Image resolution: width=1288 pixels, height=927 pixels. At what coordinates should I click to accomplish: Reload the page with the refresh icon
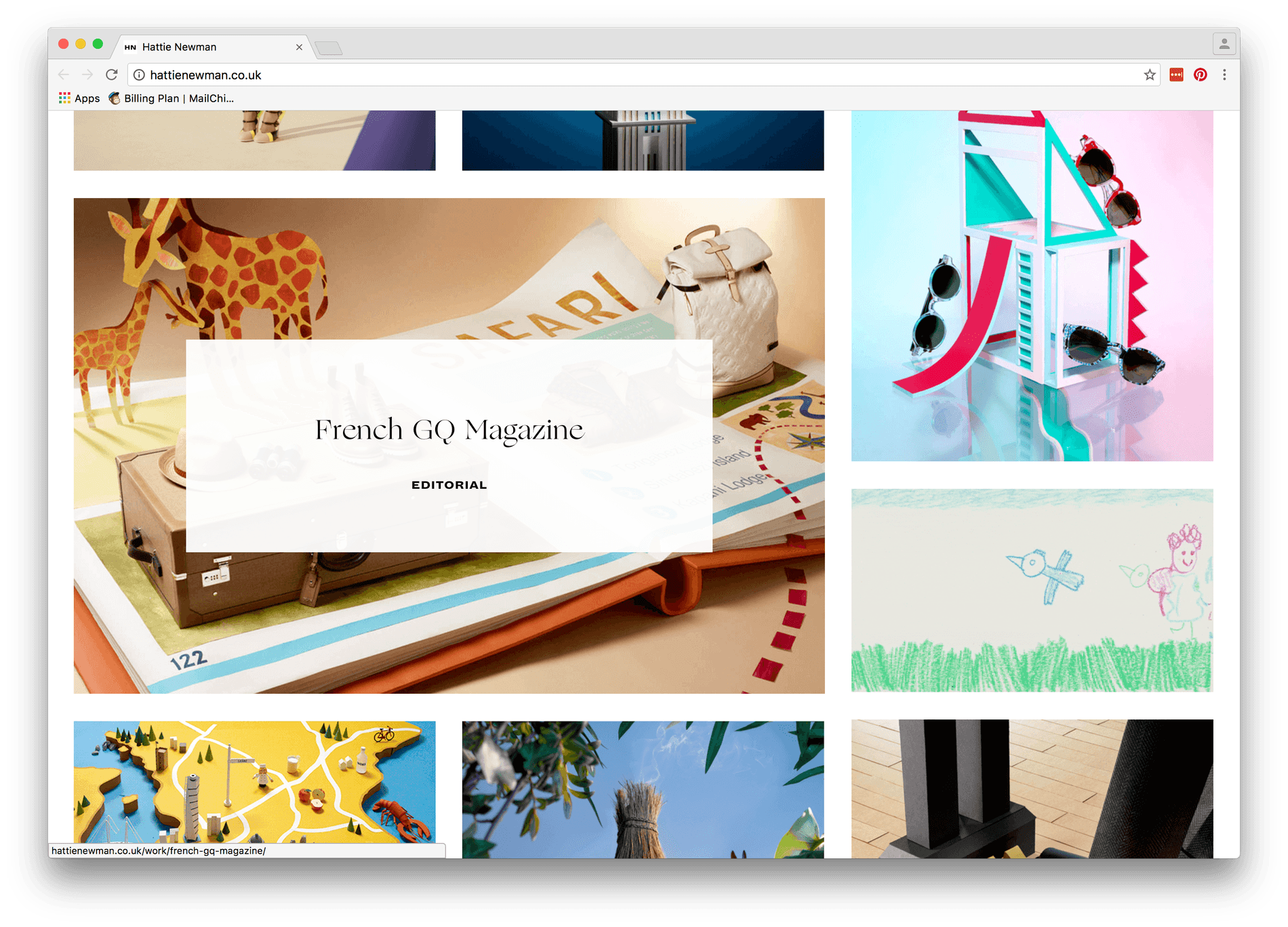112,75
